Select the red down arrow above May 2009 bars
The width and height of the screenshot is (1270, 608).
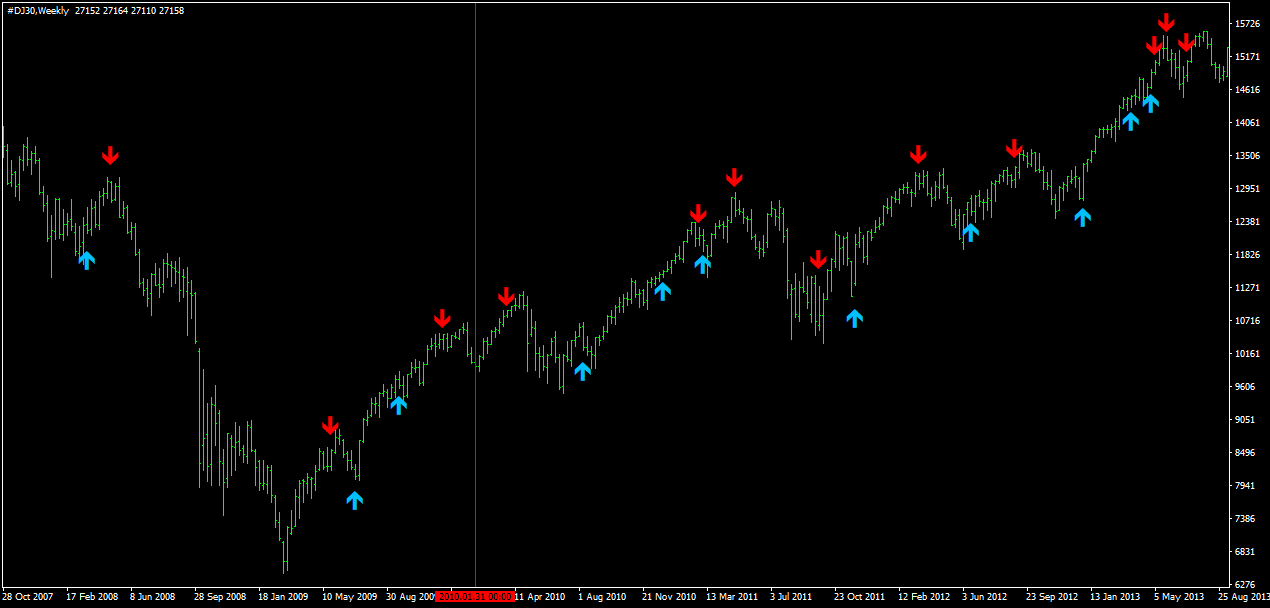(331, 425)
